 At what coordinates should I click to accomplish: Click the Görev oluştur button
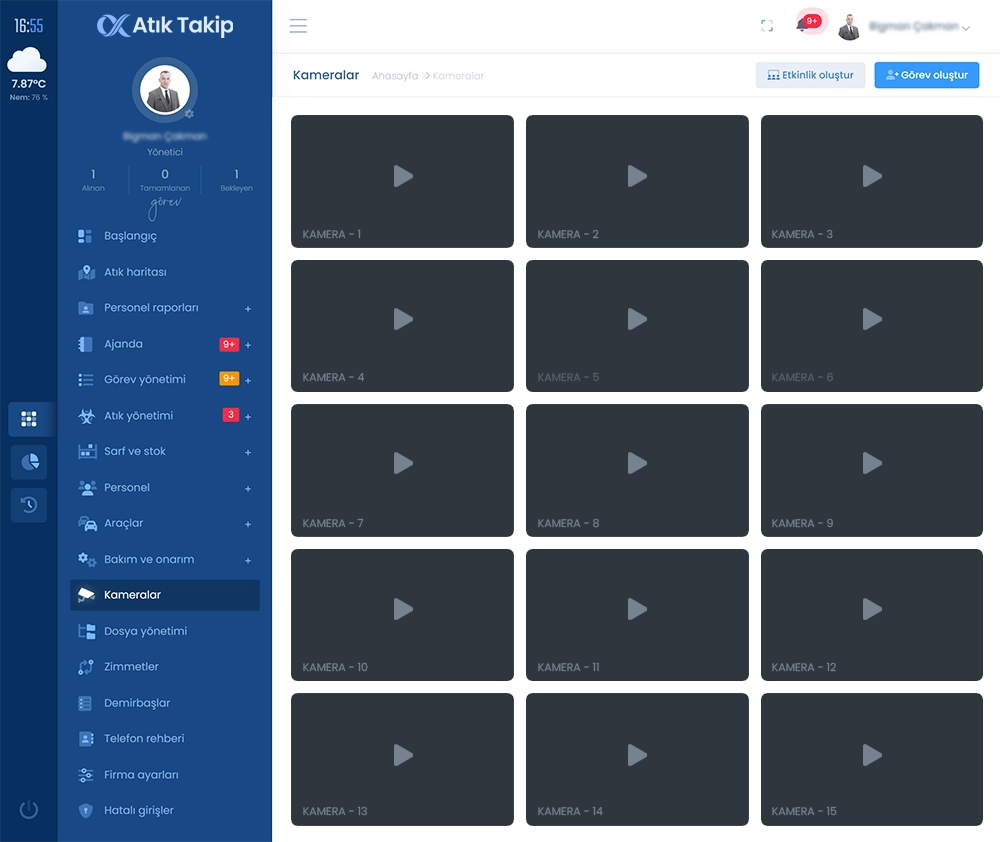click(x=926, y=75)
